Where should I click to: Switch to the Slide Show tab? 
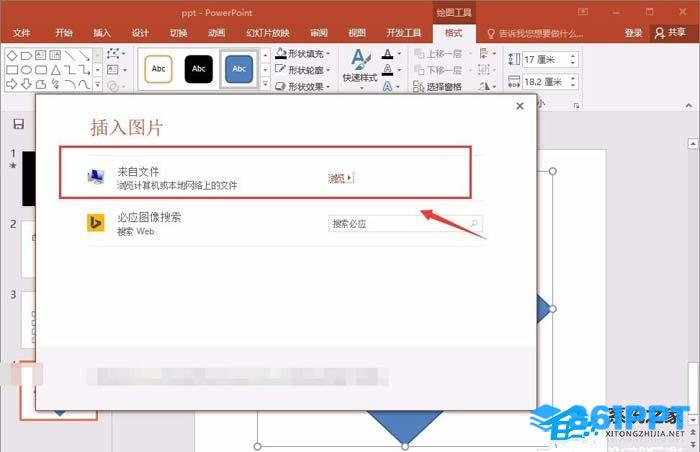[x=268, y=33]
